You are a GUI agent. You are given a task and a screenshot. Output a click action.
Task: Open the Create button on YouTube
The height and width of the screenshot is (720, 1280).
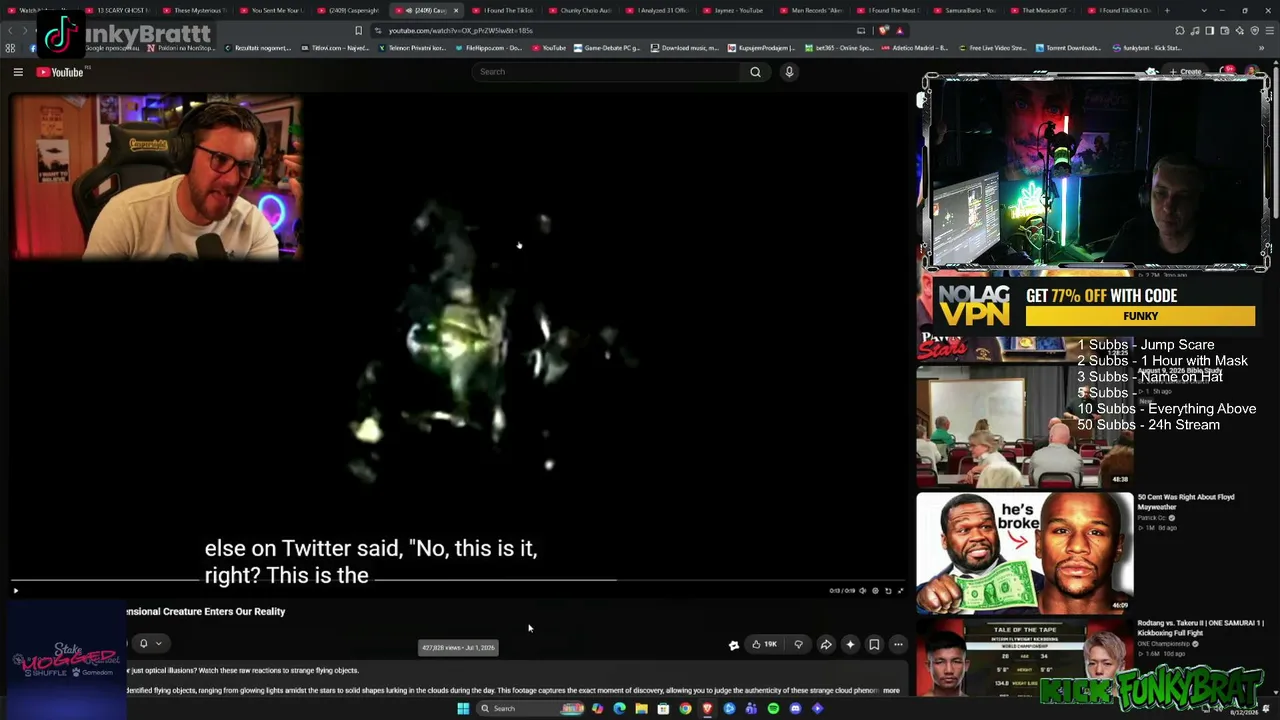tap(1186, 72)
